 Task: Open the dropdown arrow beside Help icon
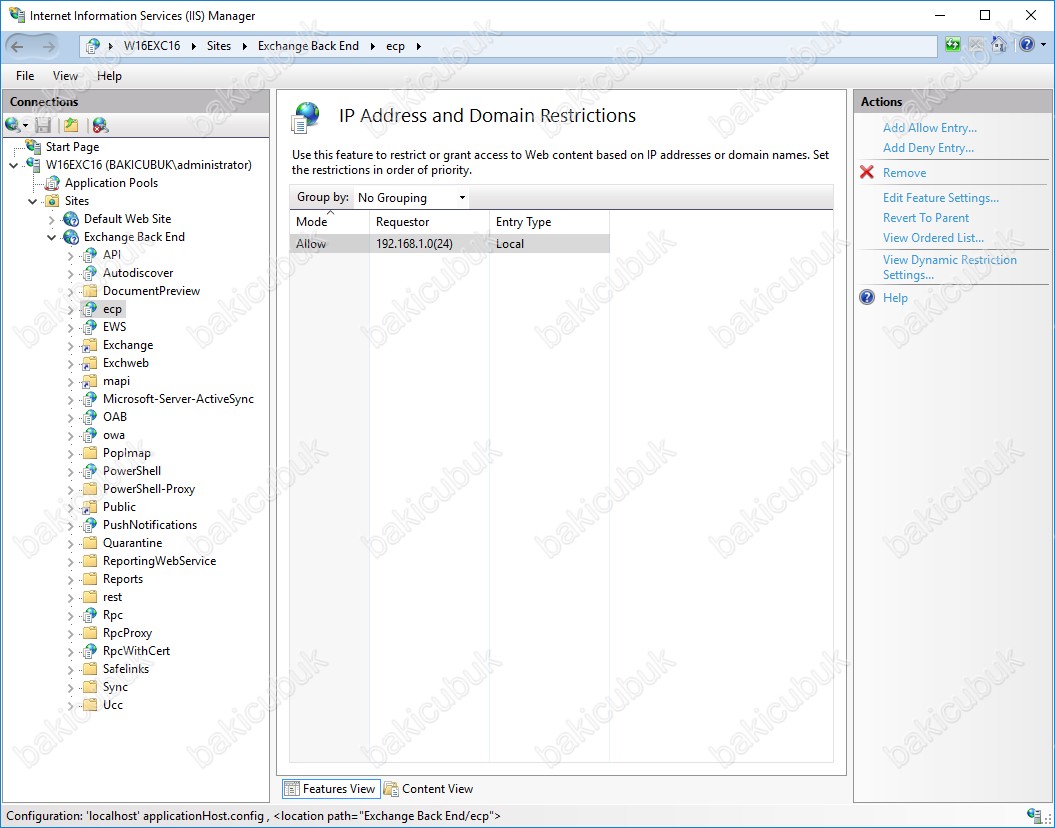pos(1044,45)
